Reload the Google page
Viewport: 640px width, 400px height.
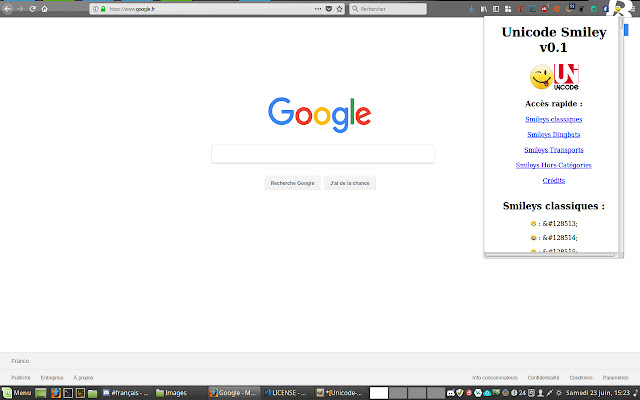tap(33, 9)
